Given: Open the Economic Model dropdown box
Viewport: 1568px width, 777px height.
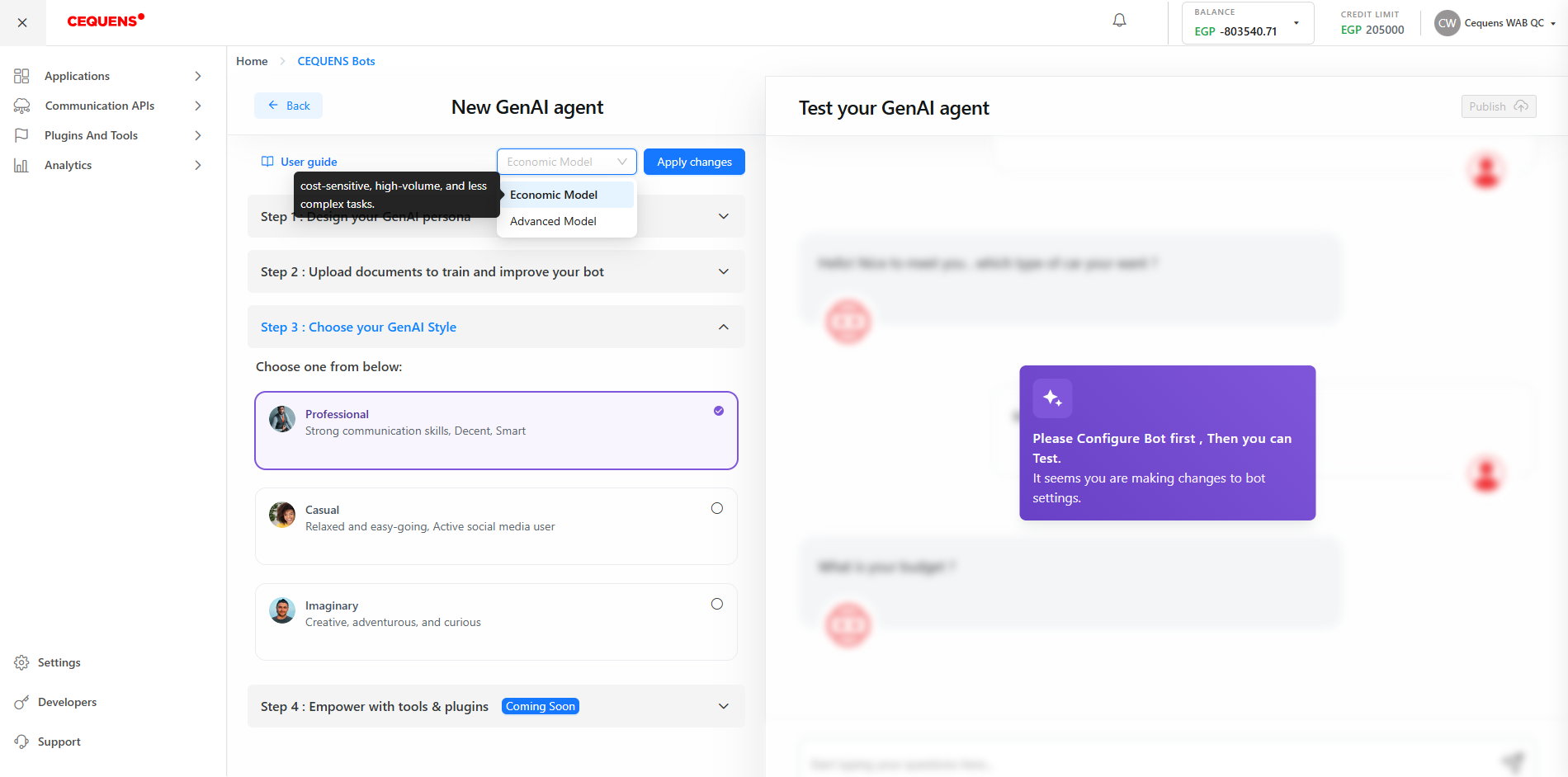Looking at the screenshot, I should (x=566, y=162).
